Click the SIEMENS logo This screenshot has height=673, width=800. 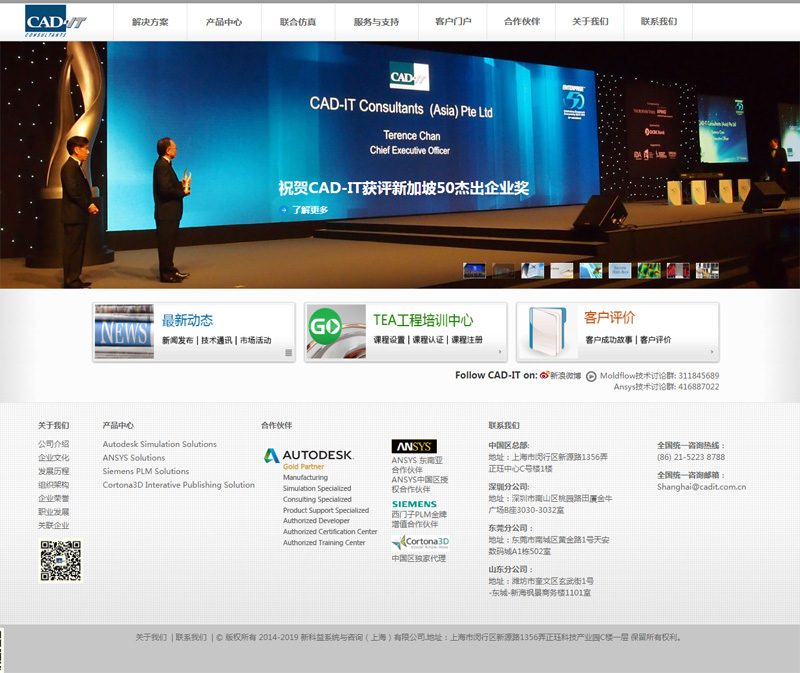point(414,504)
